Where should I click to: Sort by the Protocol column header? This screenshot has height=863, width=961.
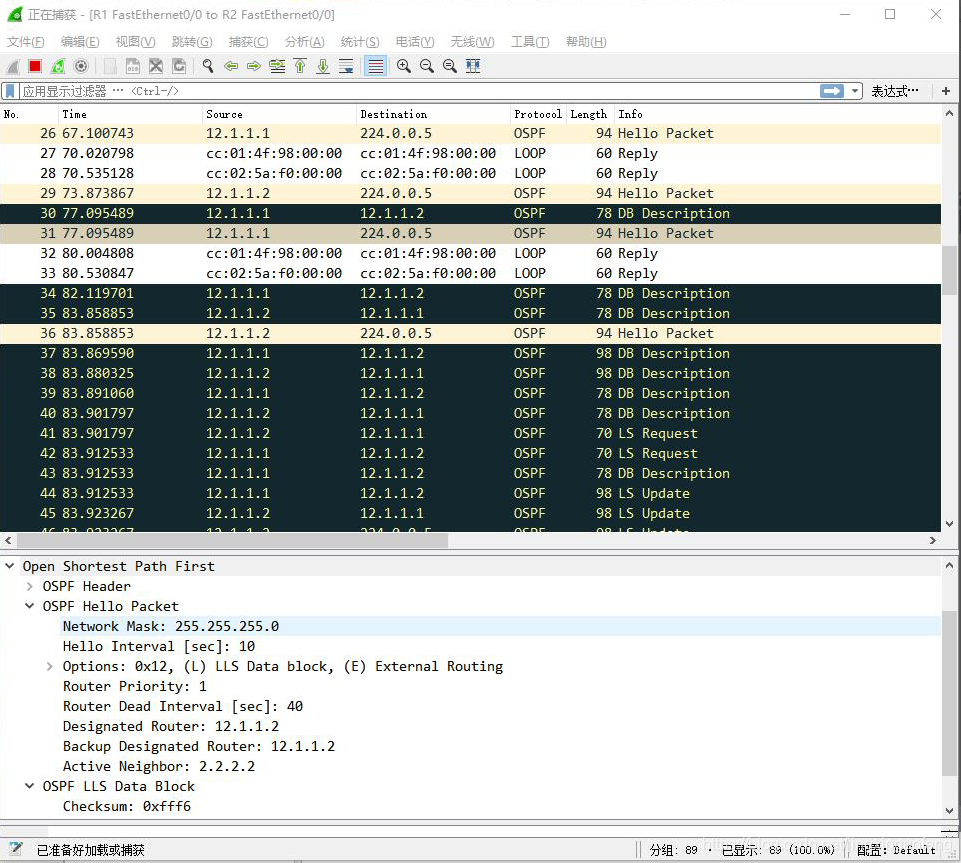click(538, 114)
